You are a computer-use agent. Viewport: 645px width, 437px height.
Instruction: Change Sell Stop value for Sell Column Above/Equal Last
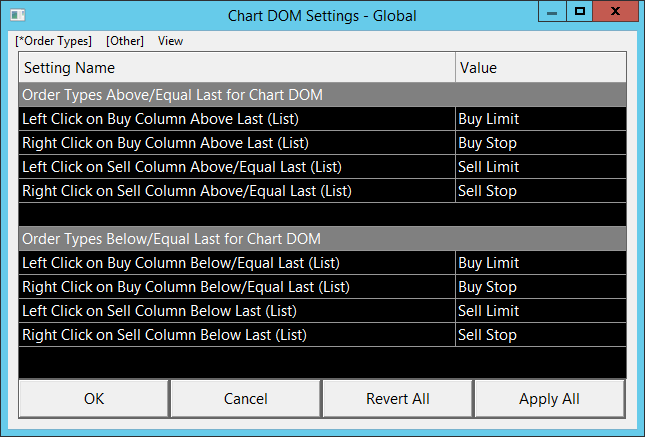point(540,191)
